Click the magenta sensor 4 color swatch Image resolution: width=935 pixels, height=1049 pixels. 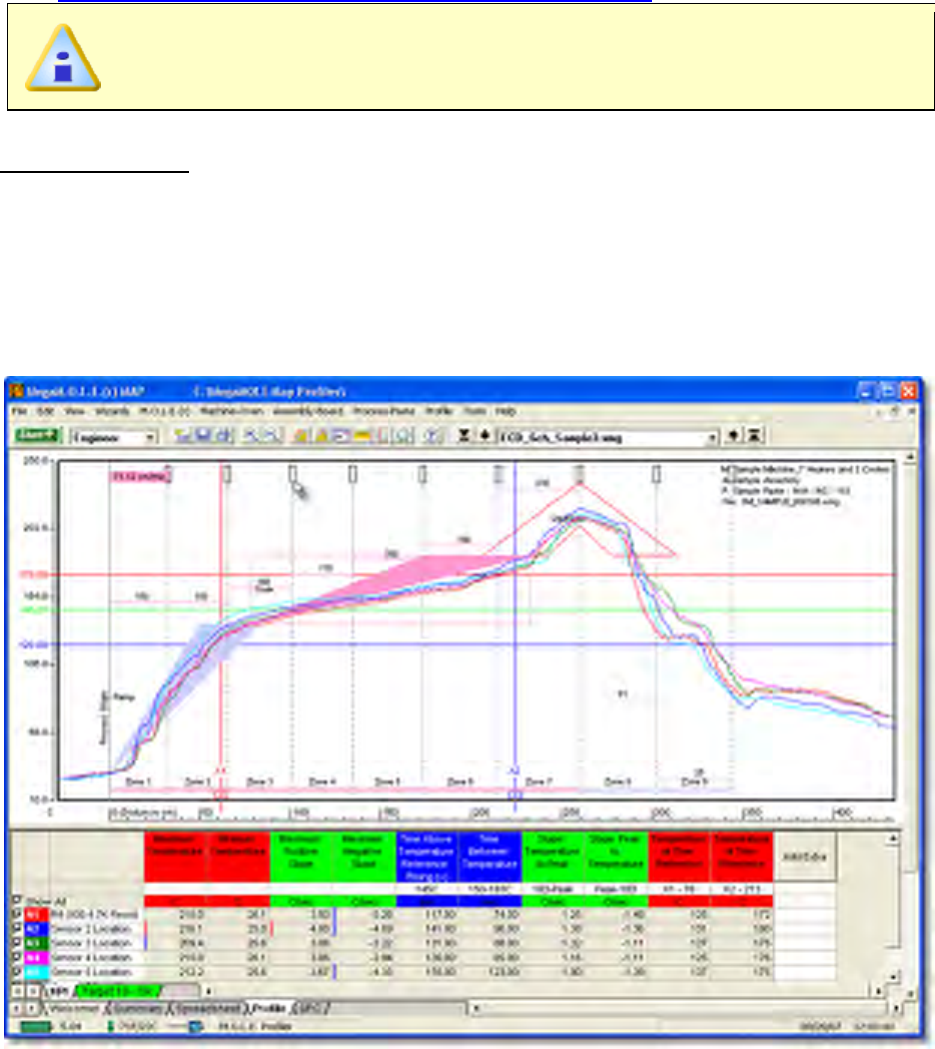click(x=36, y=958)
